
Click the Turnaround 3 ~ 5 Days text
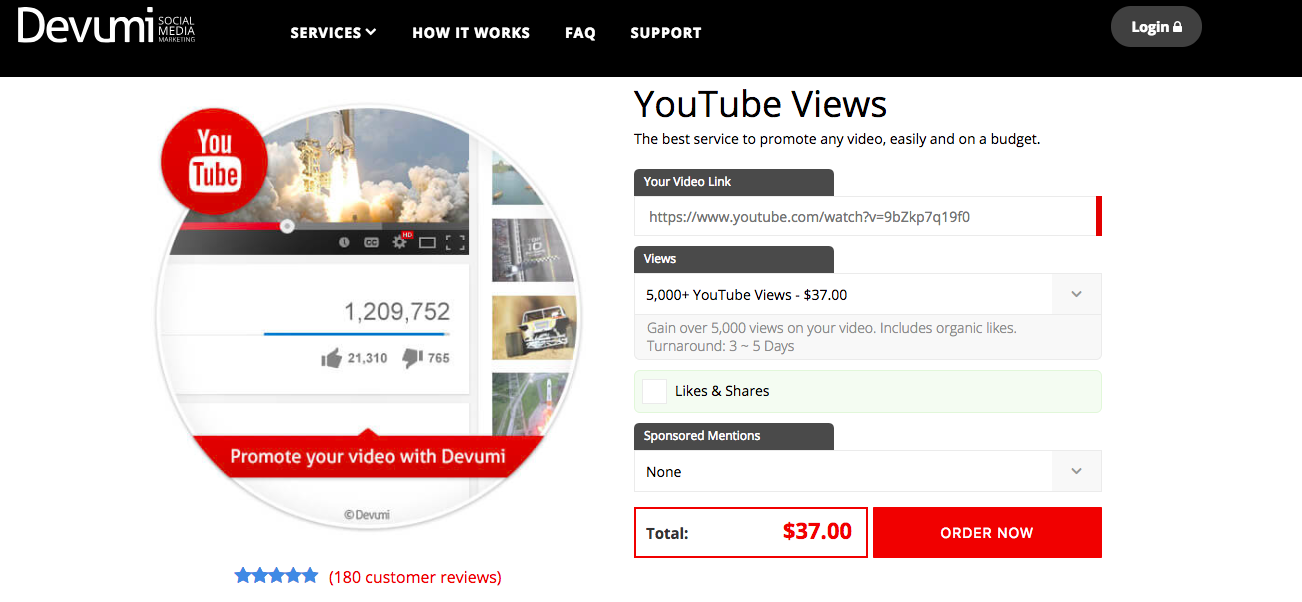(720, 346)
